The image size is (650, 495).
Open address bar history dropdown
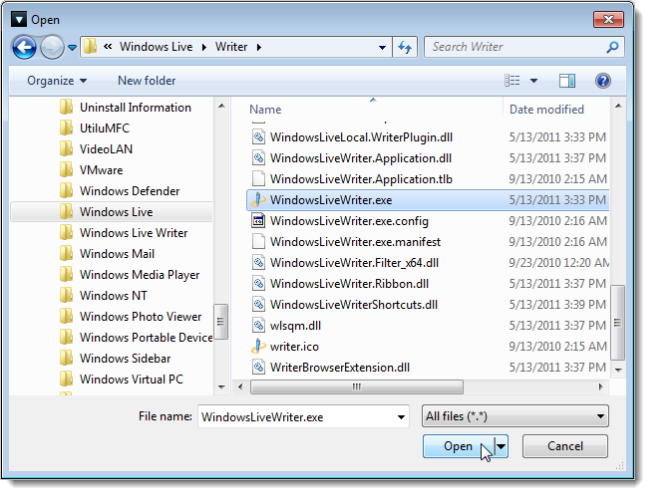click(382, 48)
